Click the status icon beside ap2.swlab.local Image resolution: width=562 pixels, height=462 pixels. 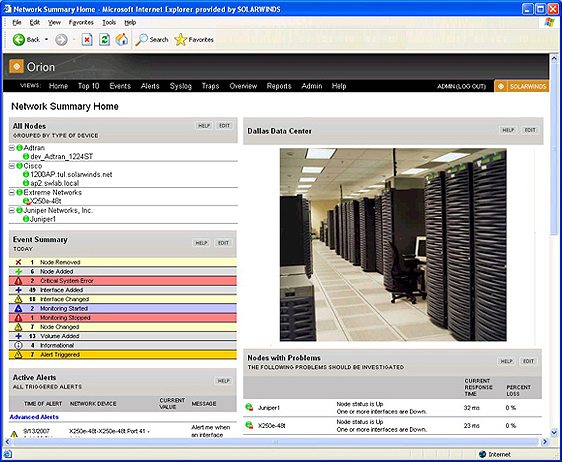point(26,183)
